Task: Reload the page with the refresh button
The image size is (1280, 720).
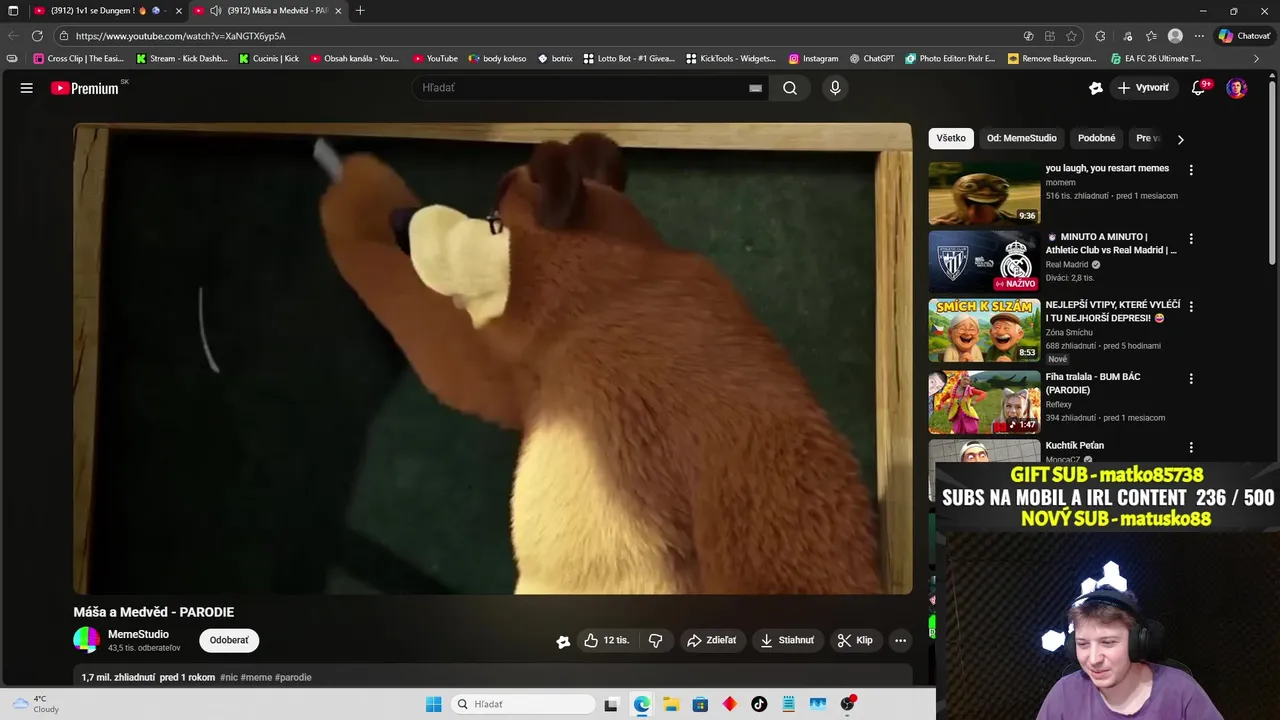Action: [x=37, y=36]
